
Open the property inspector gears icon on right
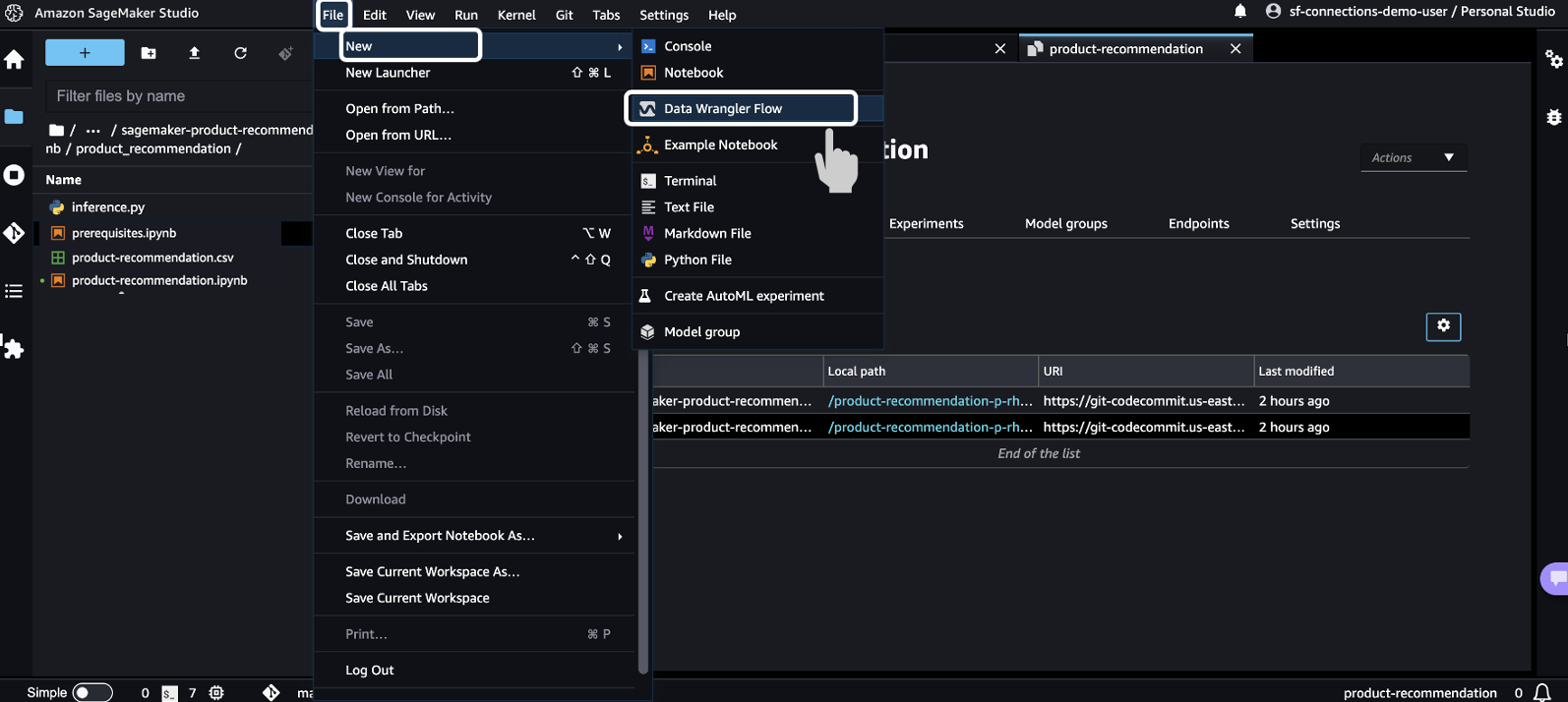click(x=1554, y=59)
